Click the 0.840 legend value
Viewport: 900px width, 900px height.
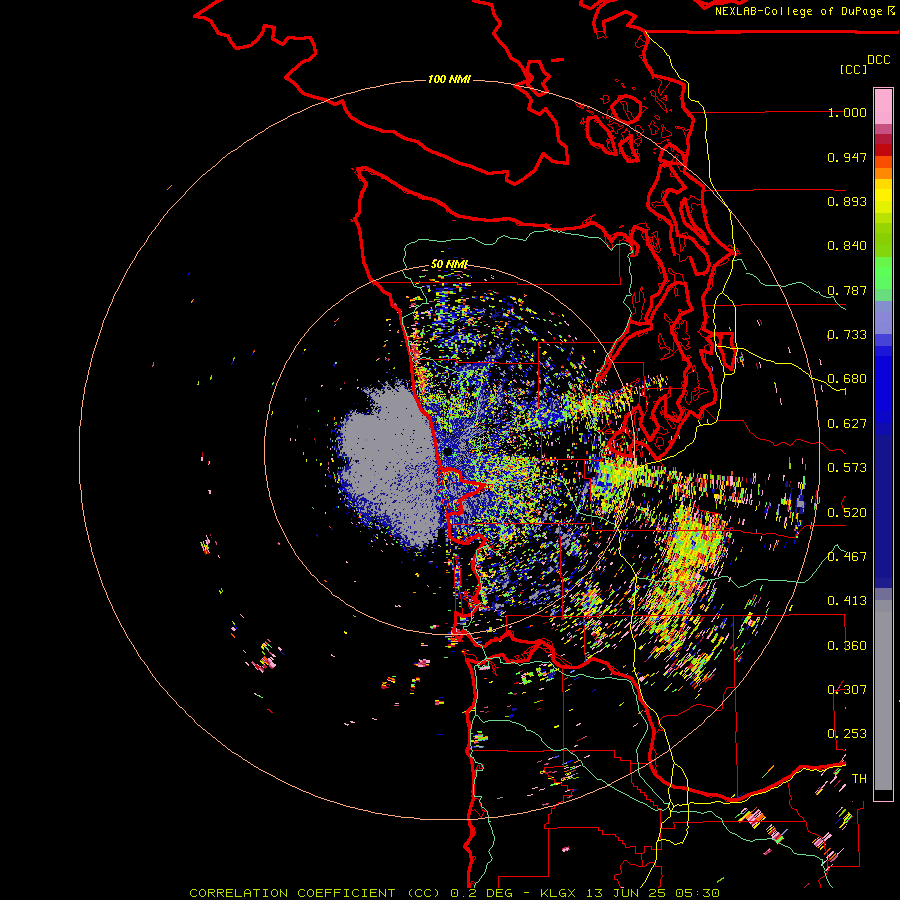point(847,246)
